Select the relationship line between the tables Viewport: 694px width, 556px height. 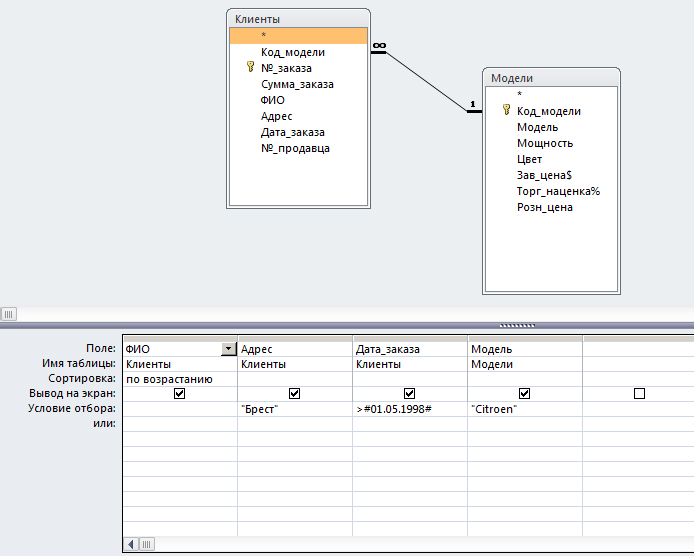point(426,81)
